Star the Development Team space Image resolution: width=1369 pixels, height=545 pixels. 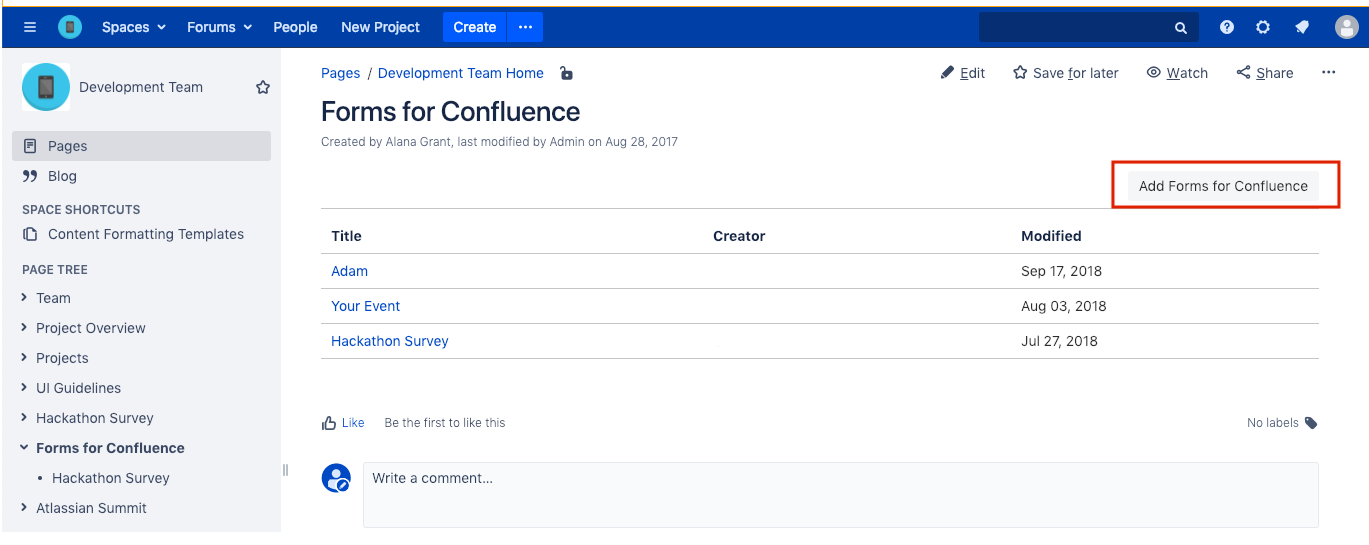coord(263,87)
